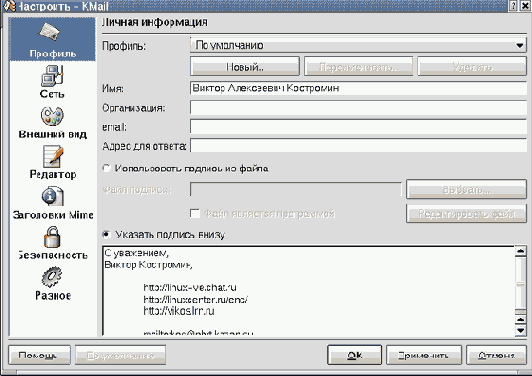Click the email input field
The width and height of the screenshot is (532, 376).
pos(358,127)
